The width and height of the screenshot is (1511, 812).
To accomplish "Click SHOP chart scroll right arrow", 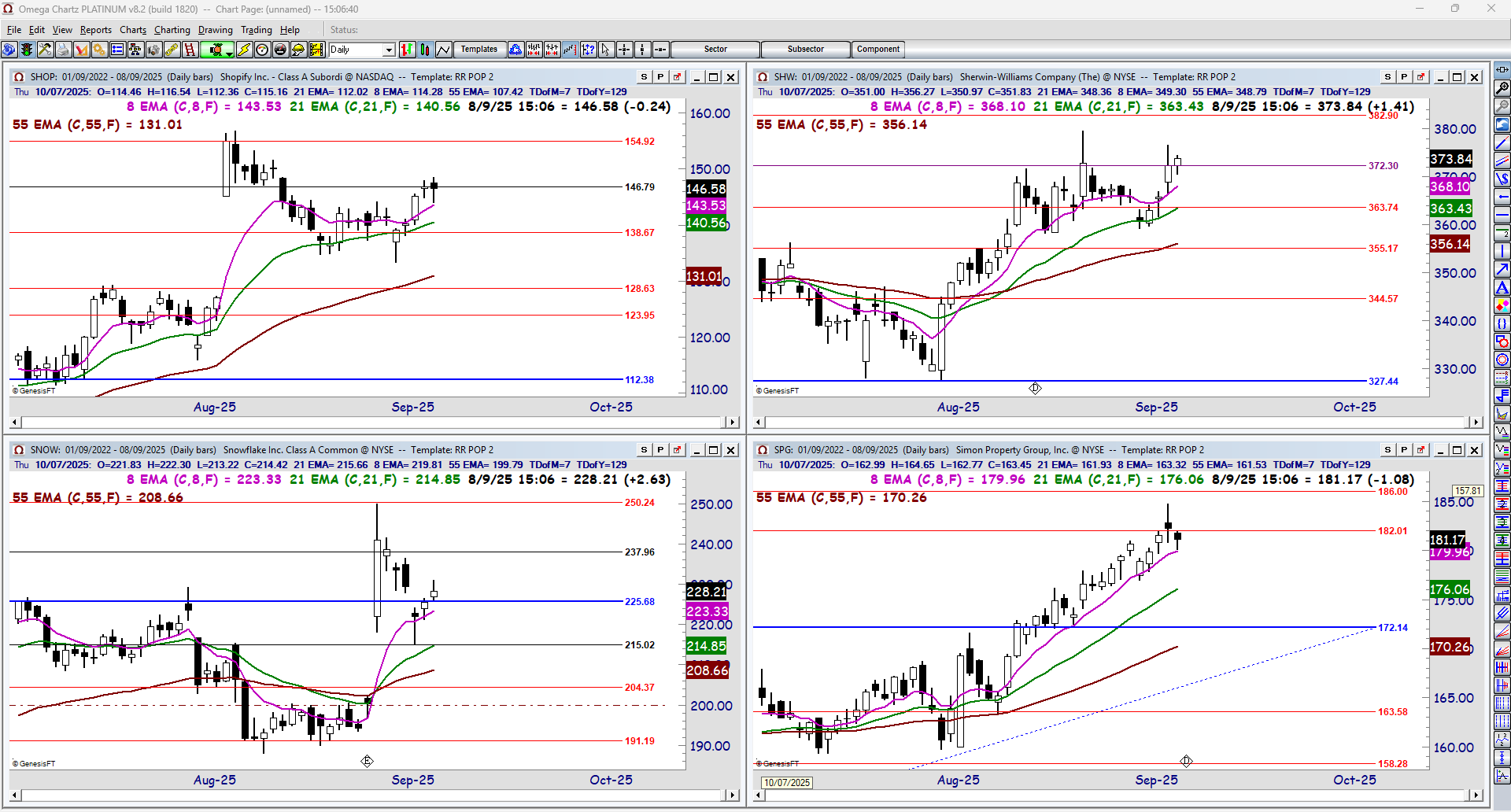I will (x=733, y=423).
